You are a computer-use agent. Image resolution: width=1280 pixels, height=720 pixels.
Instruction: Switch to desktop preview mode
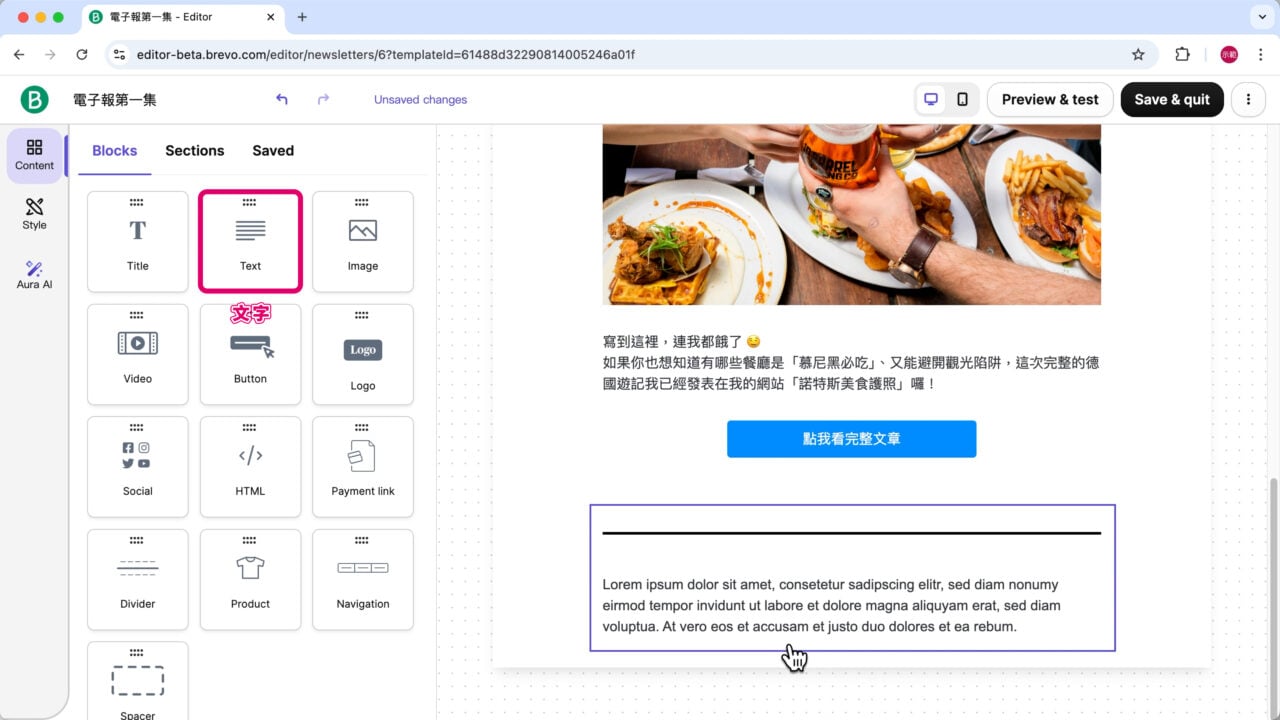(x=931, y=99)
